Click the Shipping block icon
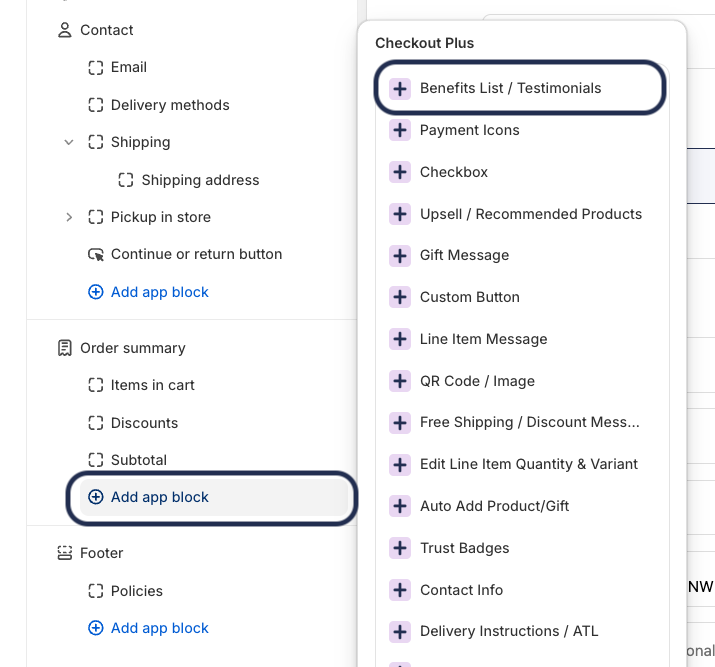715x667 pixels. pos(96,142)
